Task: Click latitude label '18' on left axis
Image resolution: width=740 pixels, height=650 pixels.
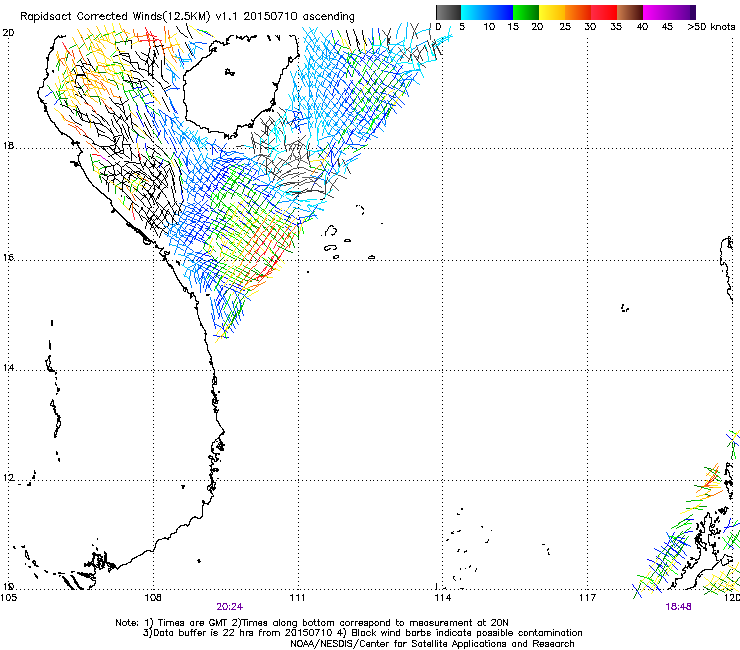Action: (8, 145)
